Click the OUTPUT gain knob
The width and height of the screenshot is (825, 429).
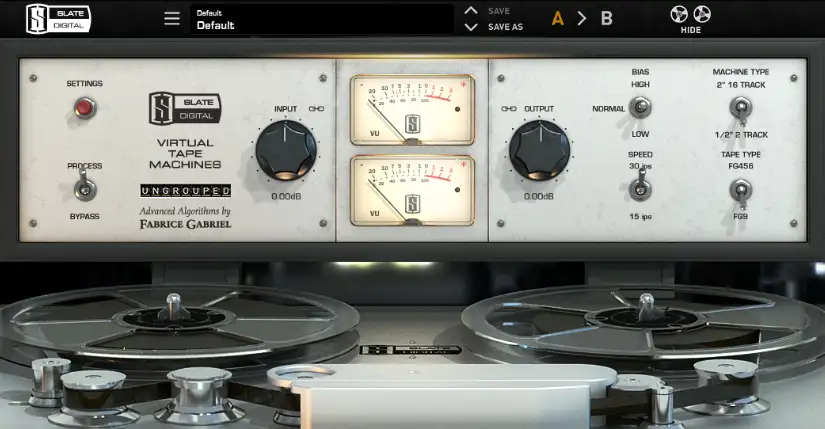[539, 151]
